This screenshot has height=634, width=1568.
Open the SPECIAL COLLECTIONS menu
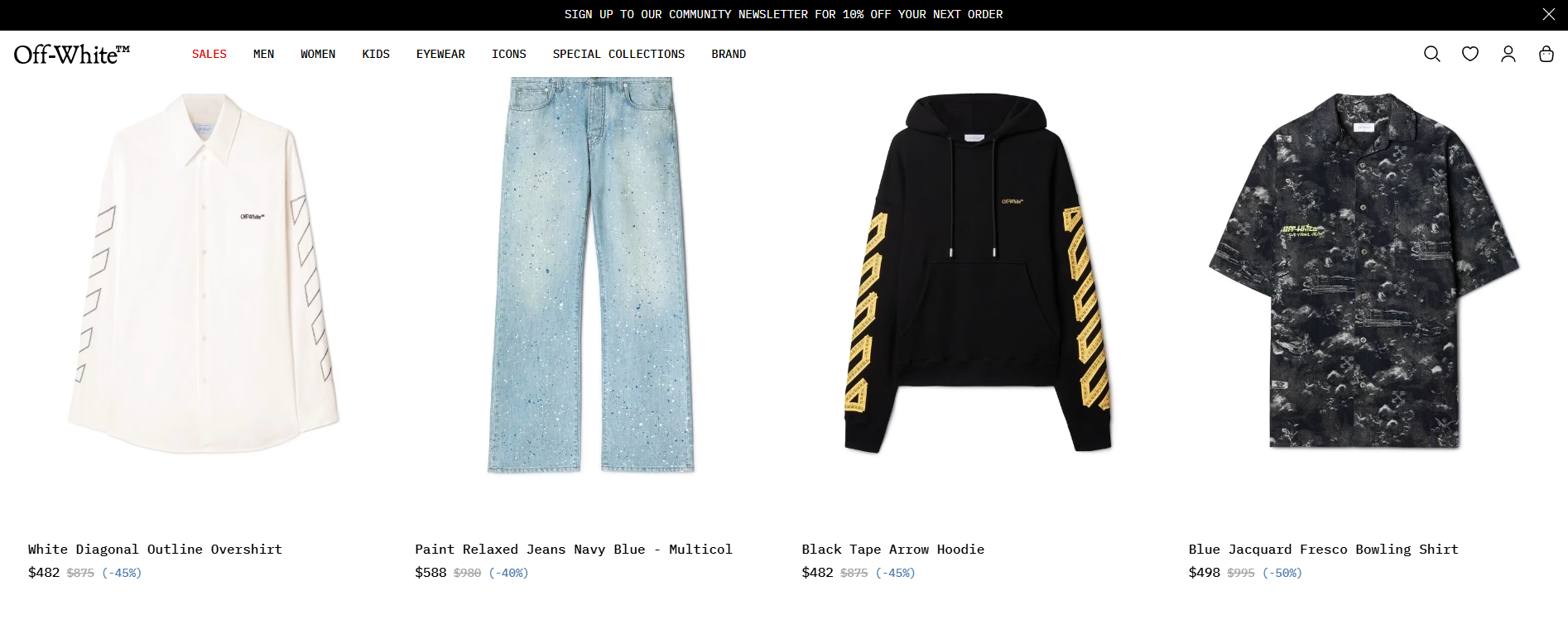619,54
